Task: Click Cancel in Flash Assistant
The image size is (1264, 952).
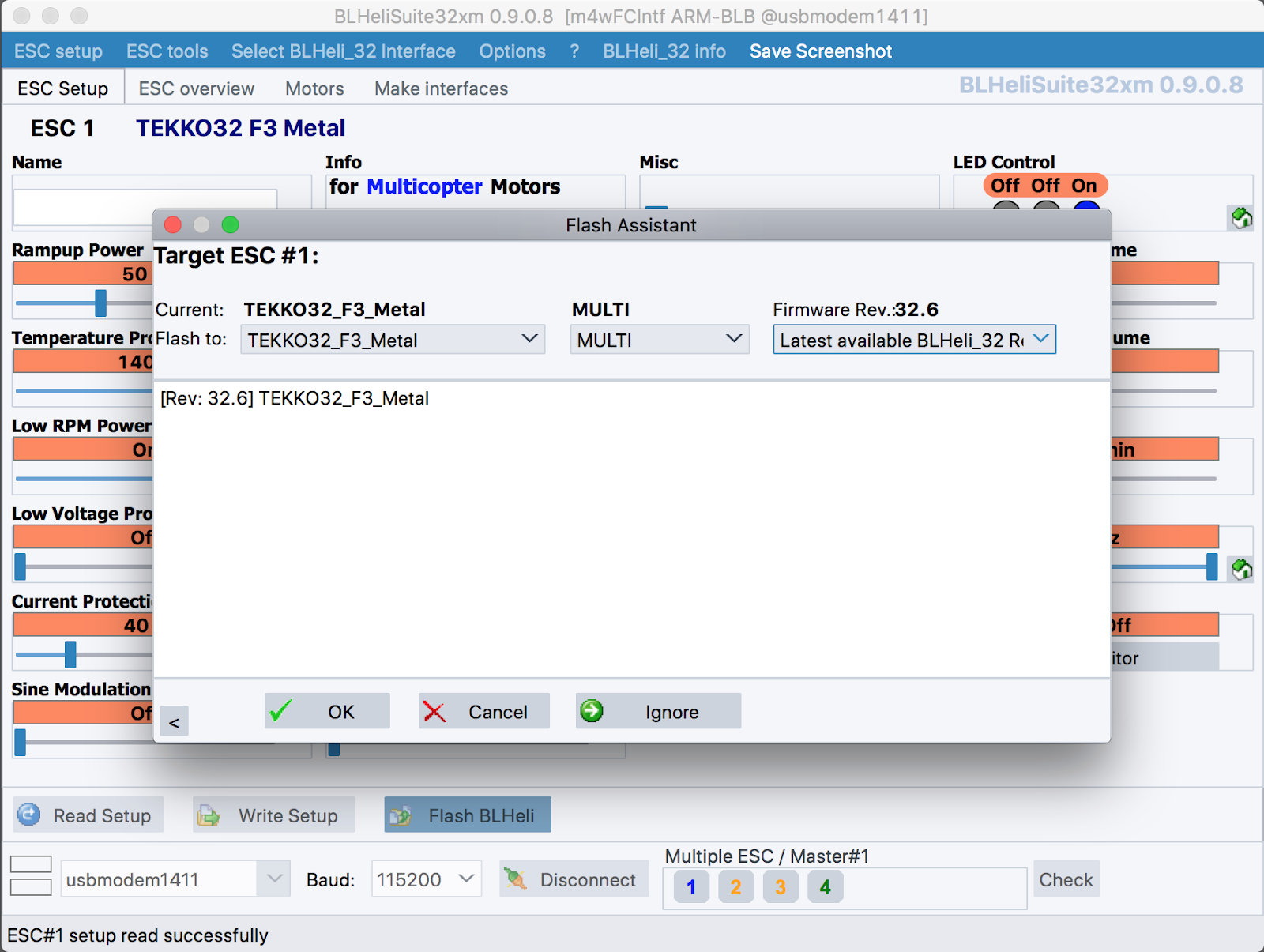Action: (484, 711)
